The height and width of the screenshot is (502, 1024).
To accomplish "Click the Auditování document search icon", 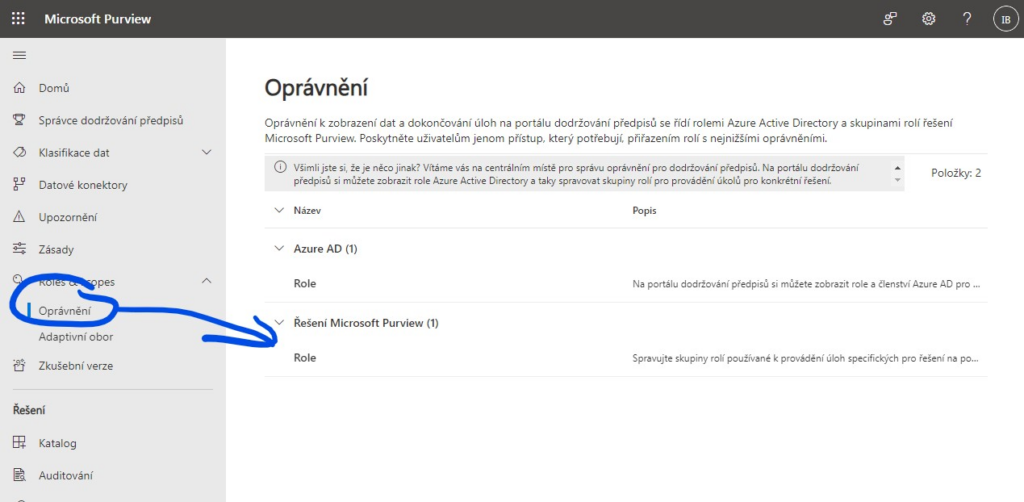I will click(x=20, y=475).
